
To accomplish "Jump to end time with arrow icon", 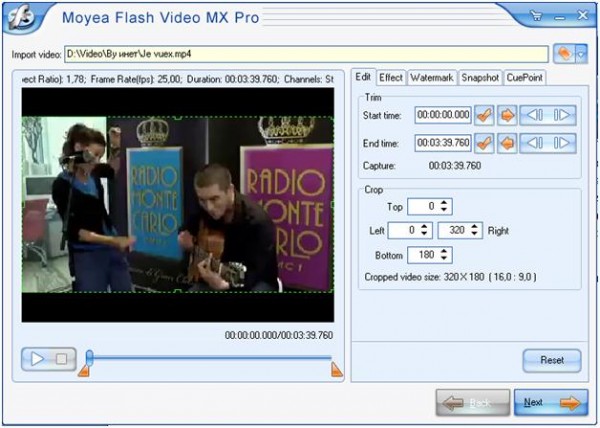I will (507, 143).
